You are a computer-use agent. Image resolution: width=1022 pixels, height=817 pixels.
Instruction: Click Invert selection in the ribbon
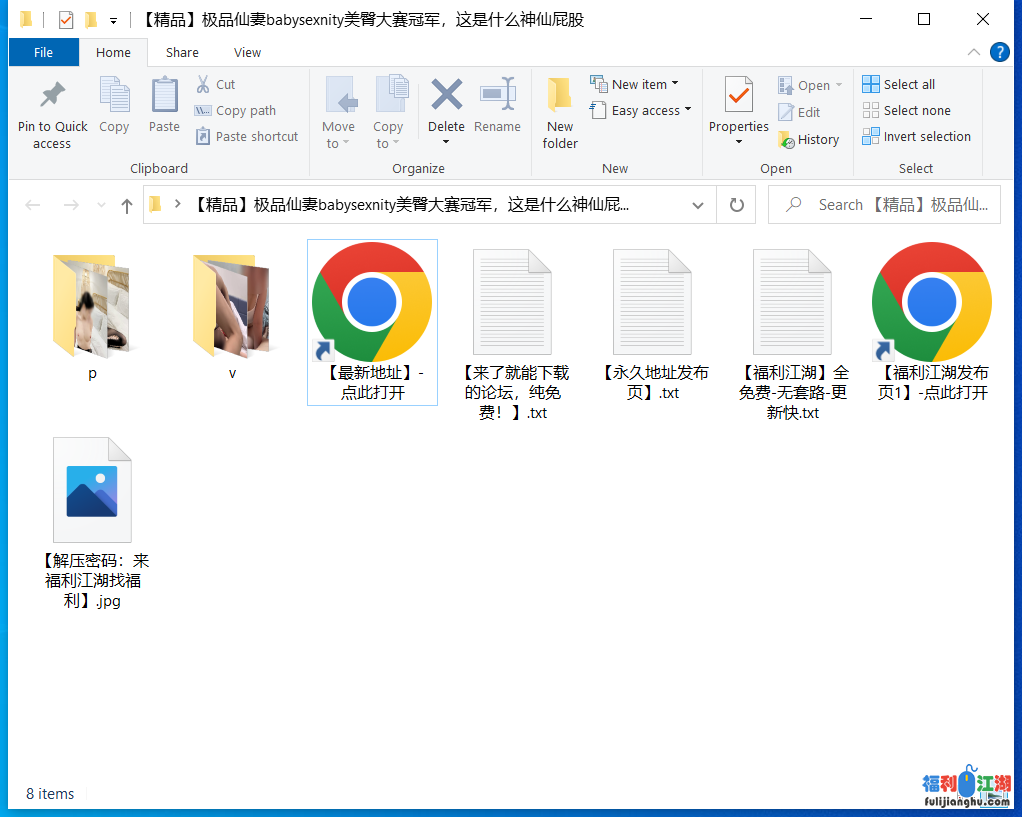pos(916,137)
